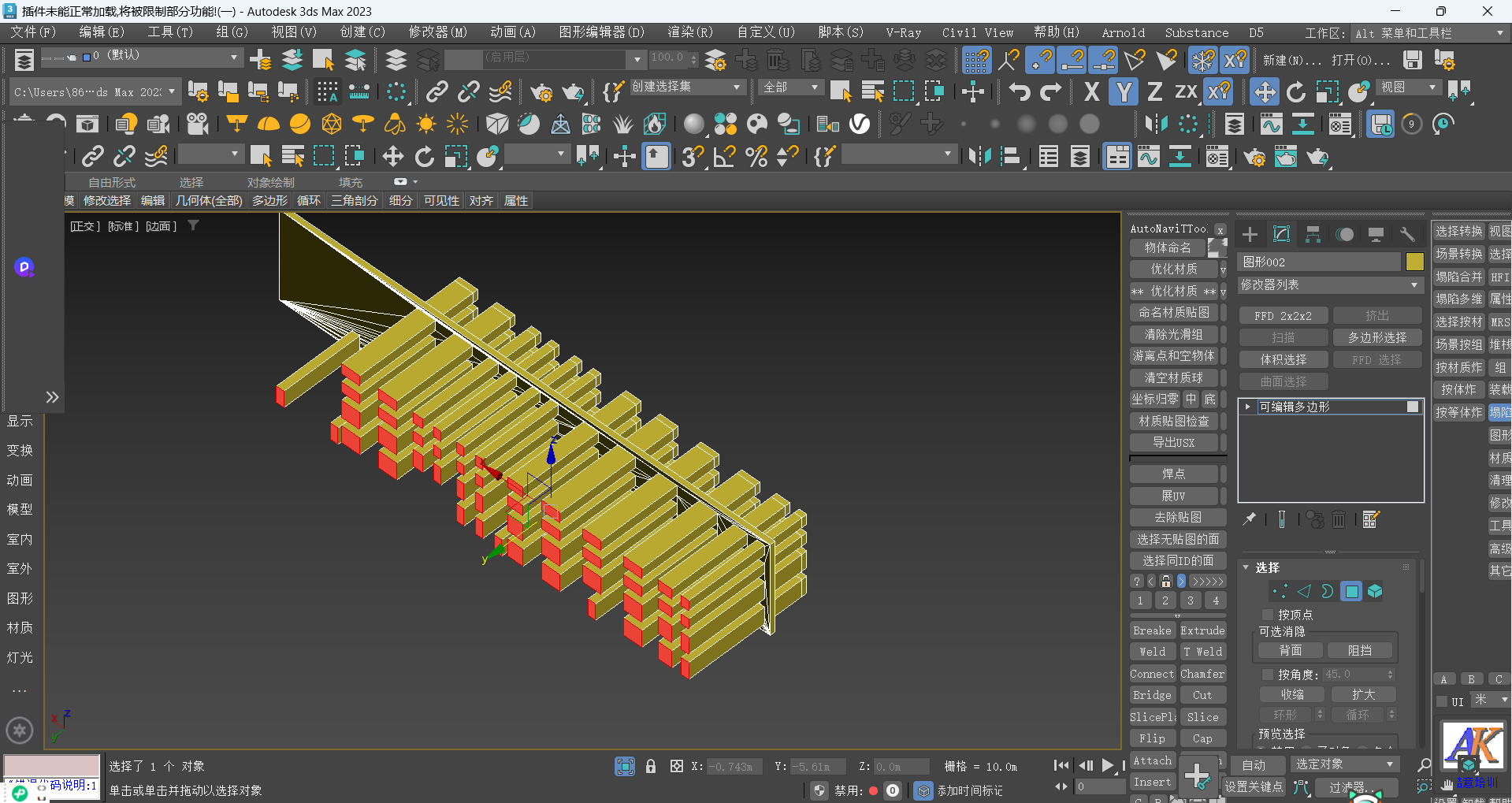The image size is (1512, 803).
Task: Open the V-Ray menu
Action: [x=903, y=32]
